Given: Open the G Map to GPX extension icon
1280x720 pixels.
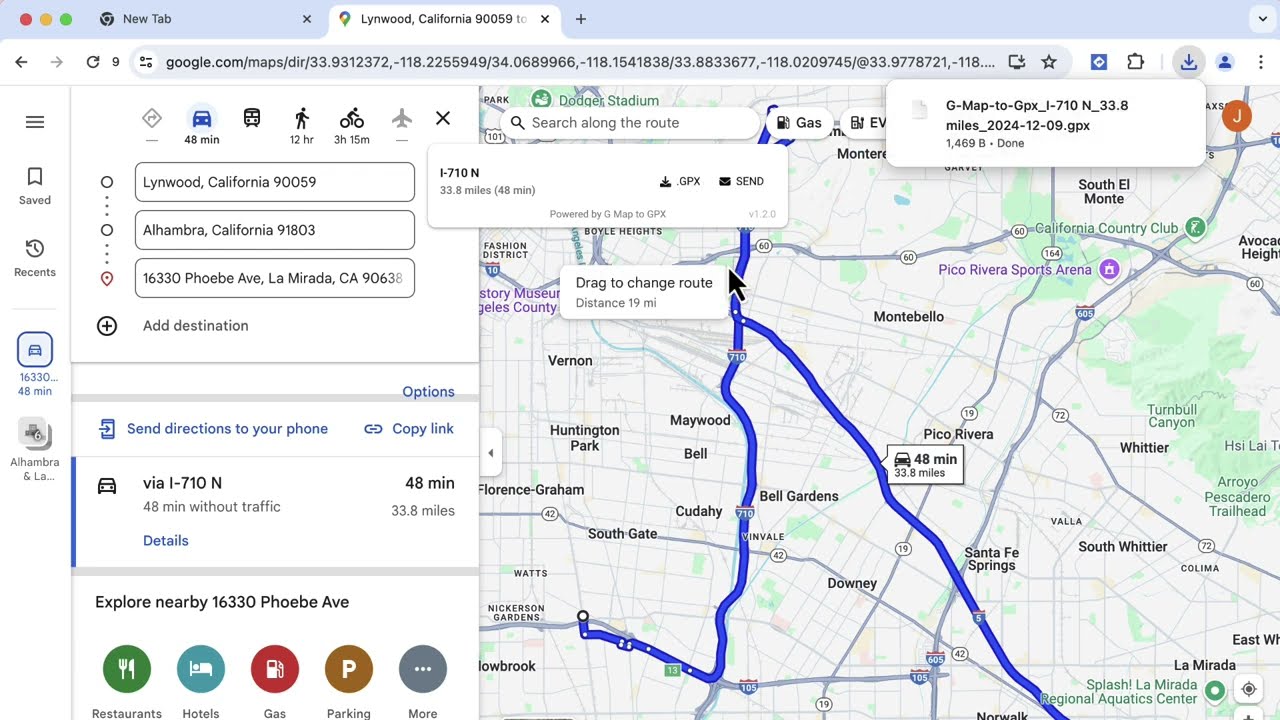Looking at the screenshot, I should click(x=1099, y=62).
